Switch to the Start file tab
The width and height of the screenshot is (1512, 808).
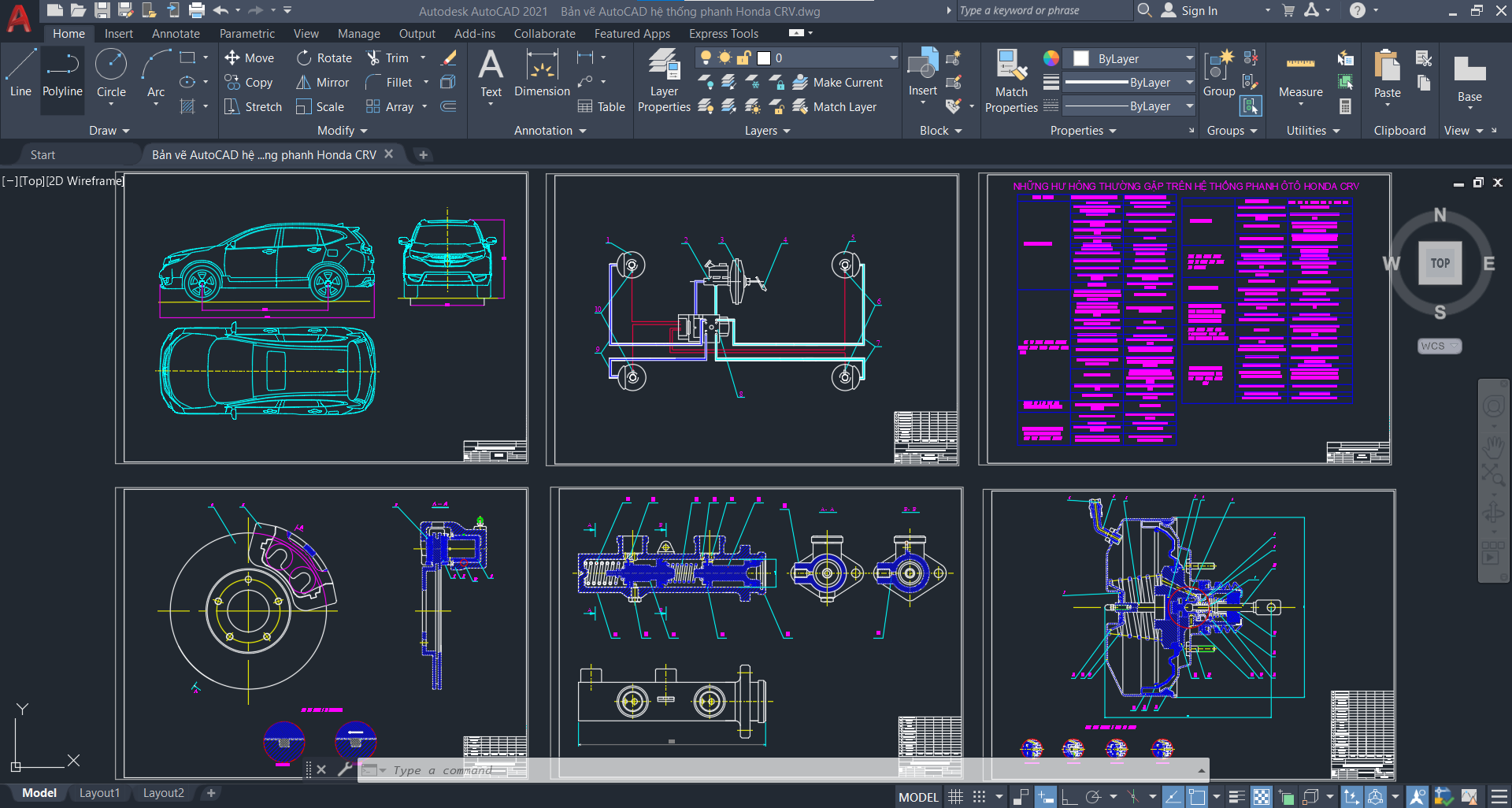(x=43, y=155)
